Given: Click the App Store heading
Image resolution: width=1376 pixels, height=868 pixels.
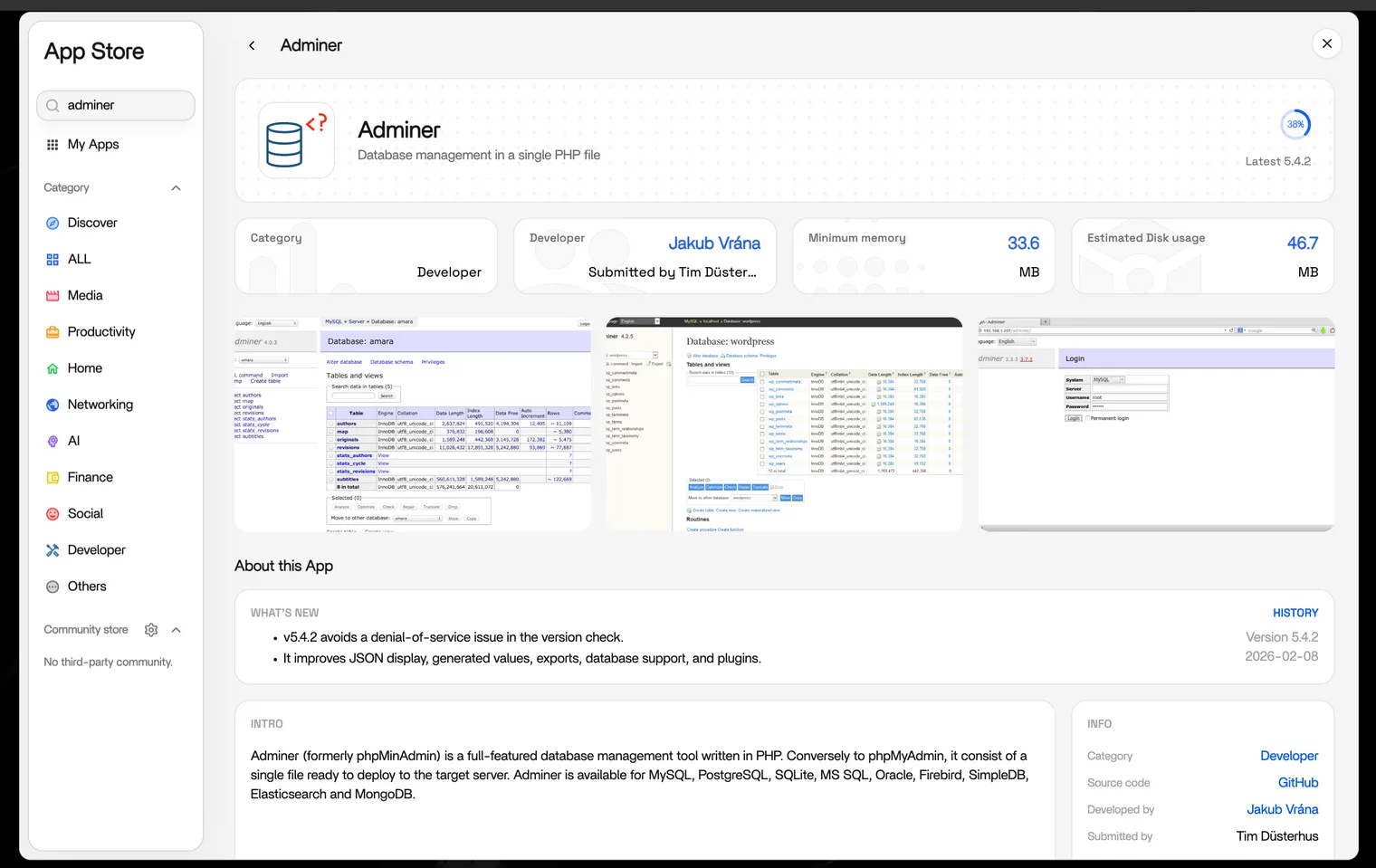Looking at the screenshot, I should click(x=94, y=52).
